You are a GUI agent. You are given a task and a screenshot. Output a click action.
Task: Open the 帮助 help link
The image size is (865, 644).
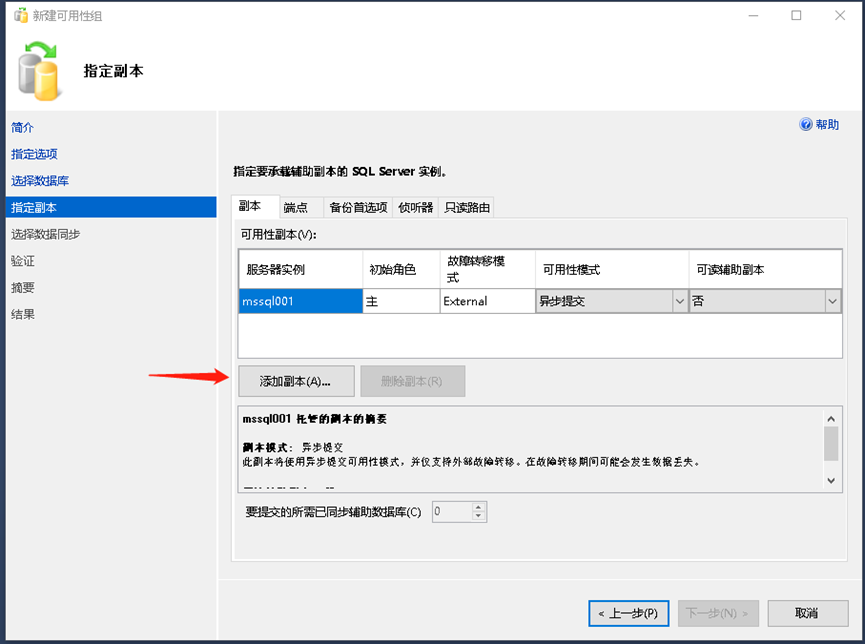pyautogui.click(x=827, y=125)
